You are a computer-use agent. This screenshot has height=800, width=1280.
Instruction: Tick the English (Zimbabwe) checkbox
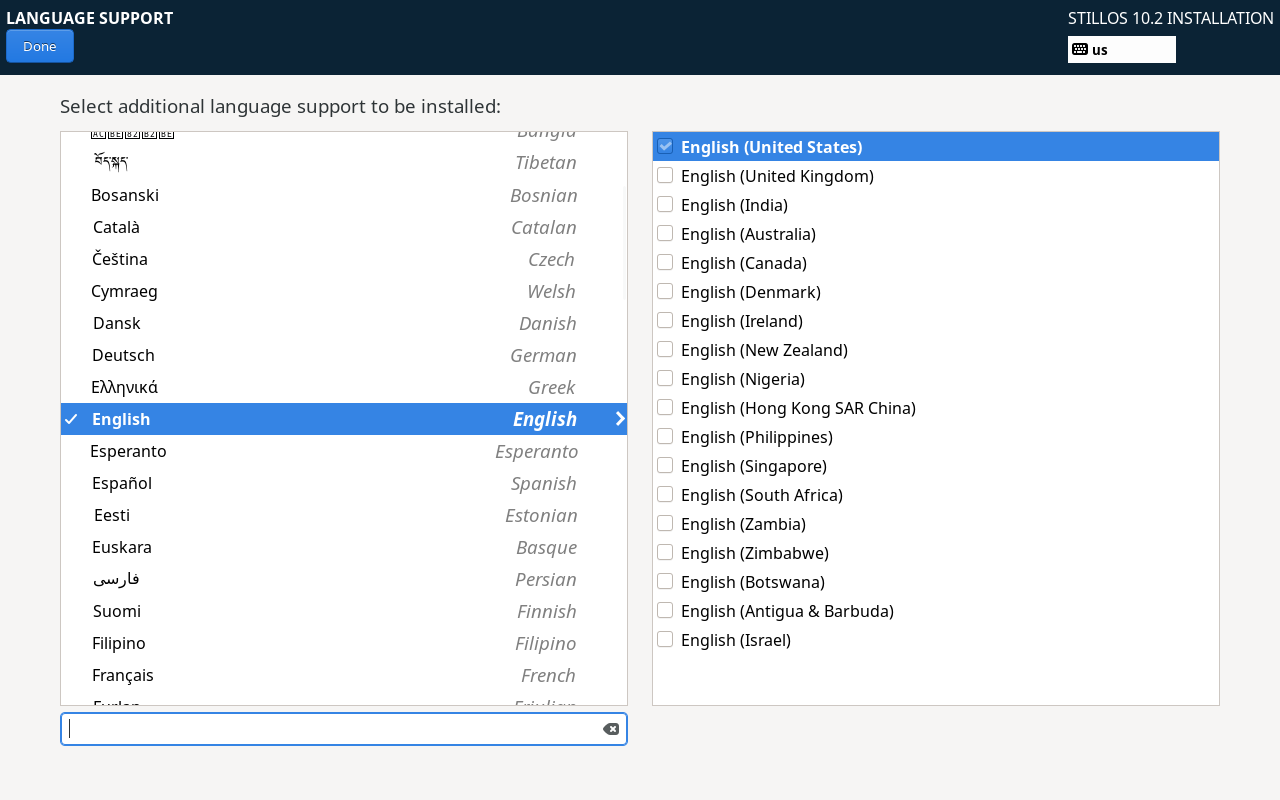point(665,552)
